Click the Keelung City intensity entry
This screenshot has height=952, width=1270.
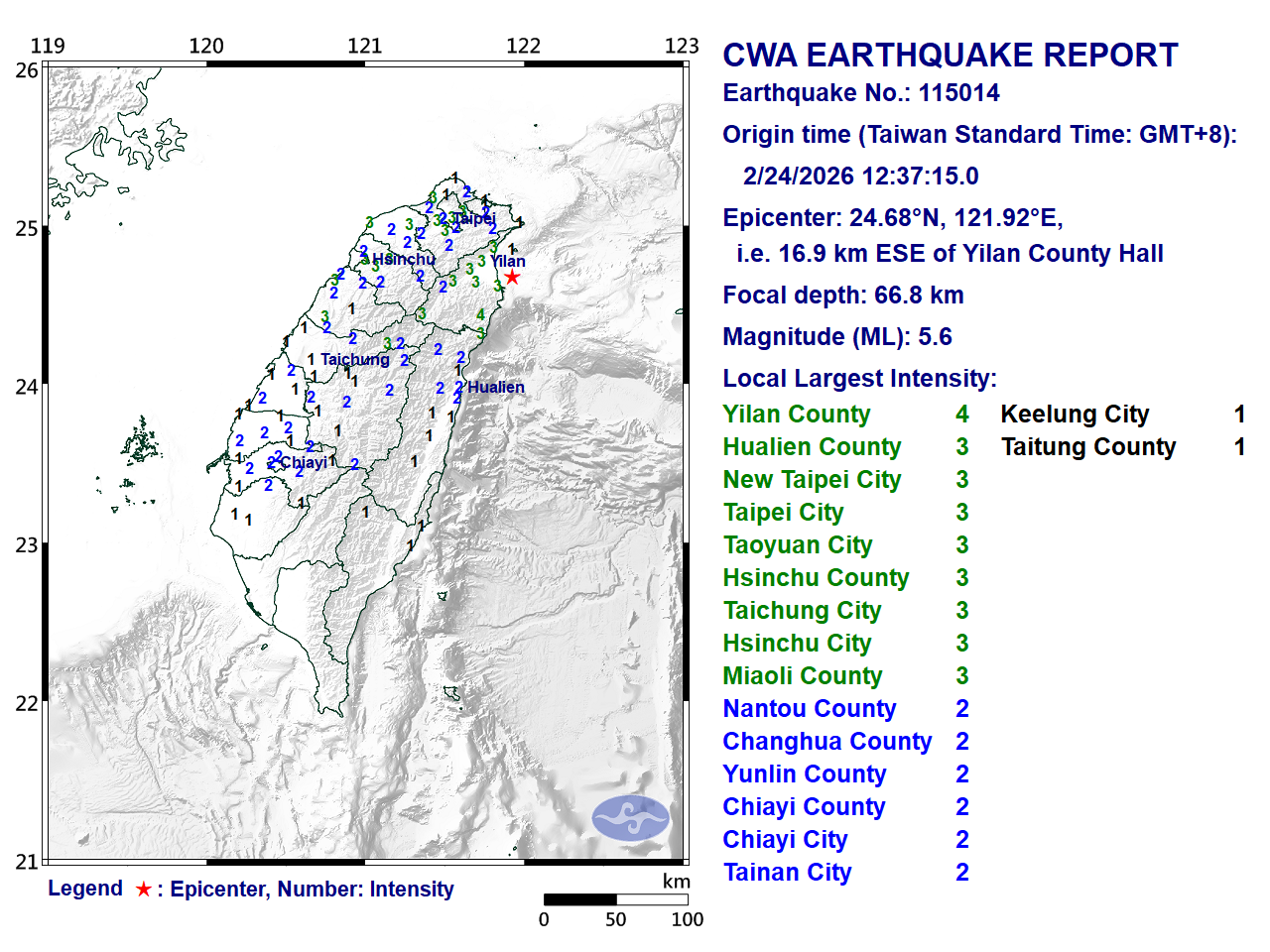(x=1075, y=415)
